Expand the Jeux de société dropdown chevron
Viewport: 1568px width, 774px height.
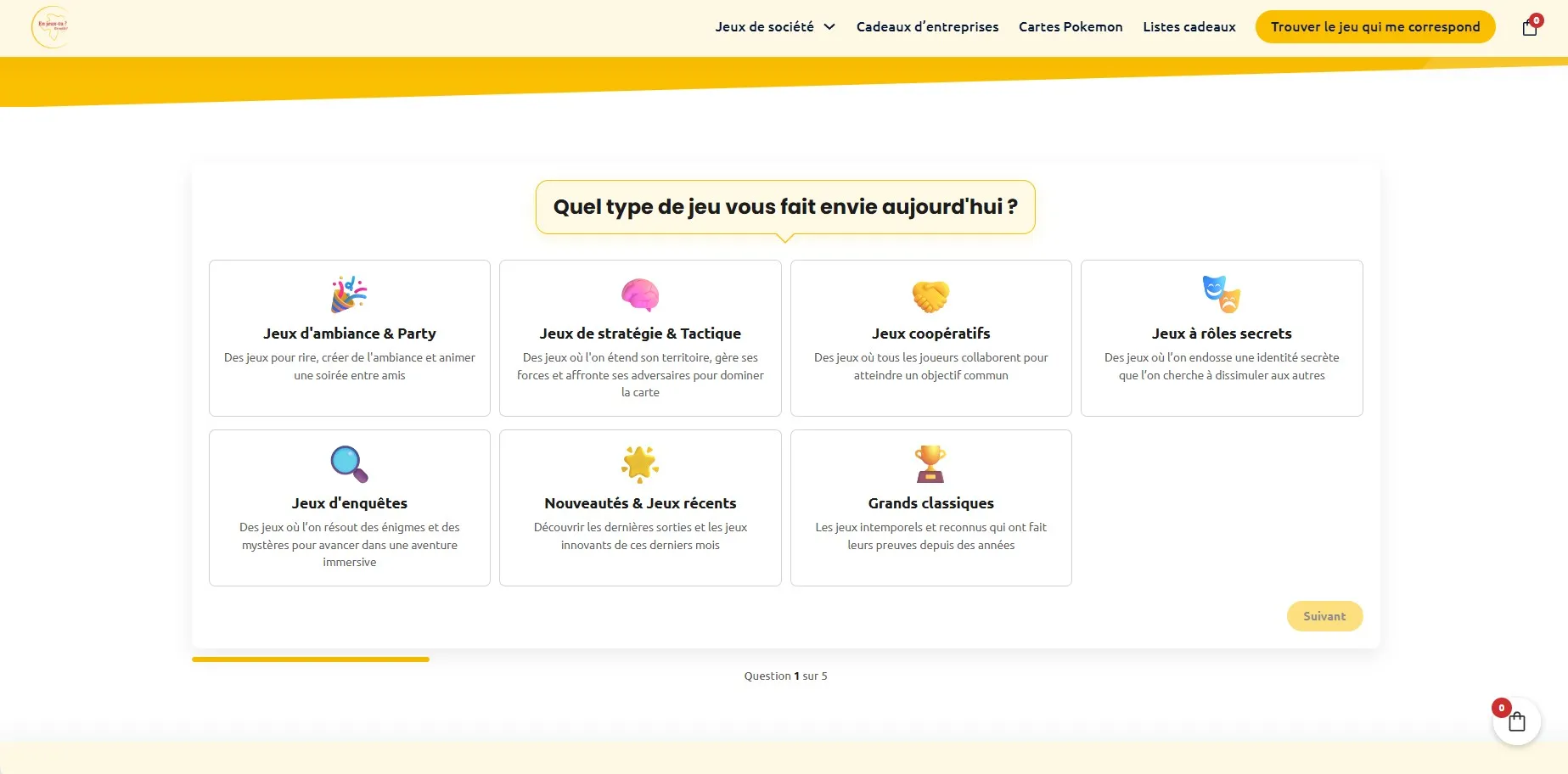829,27
